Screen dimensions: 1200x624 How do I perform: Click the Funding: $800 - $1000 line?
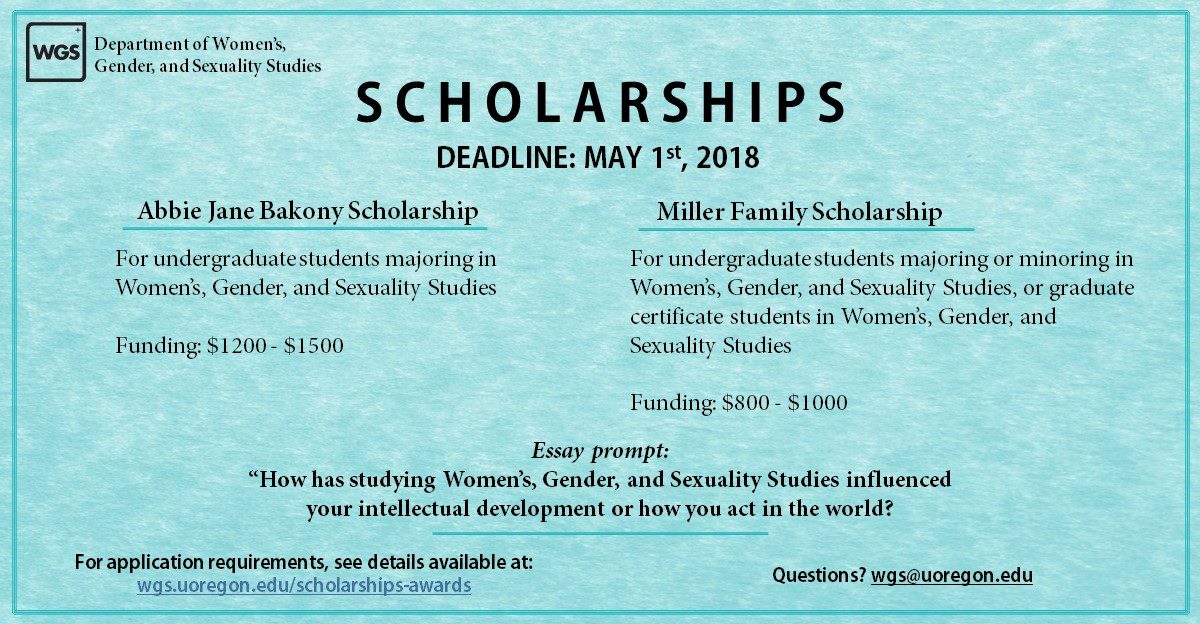(x=738, y=404)
